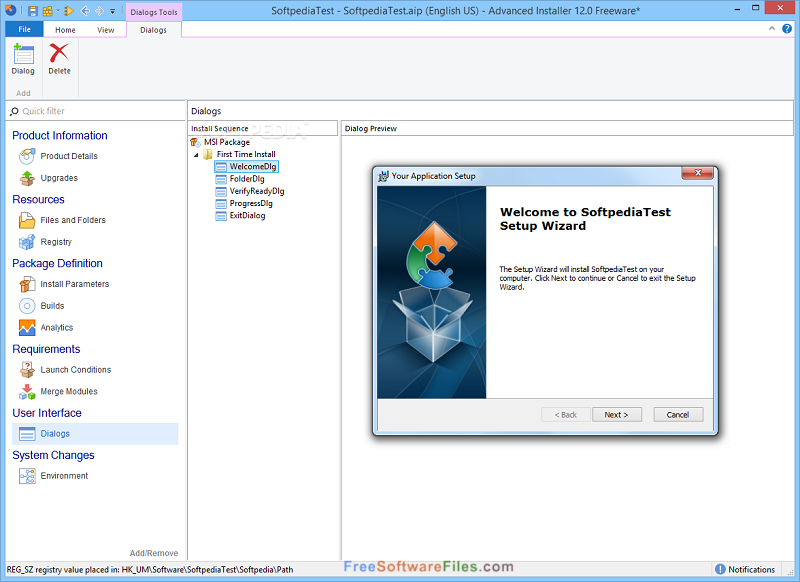
Task: Click the Install Sequence panel header
Action: (x=262, y=129)
